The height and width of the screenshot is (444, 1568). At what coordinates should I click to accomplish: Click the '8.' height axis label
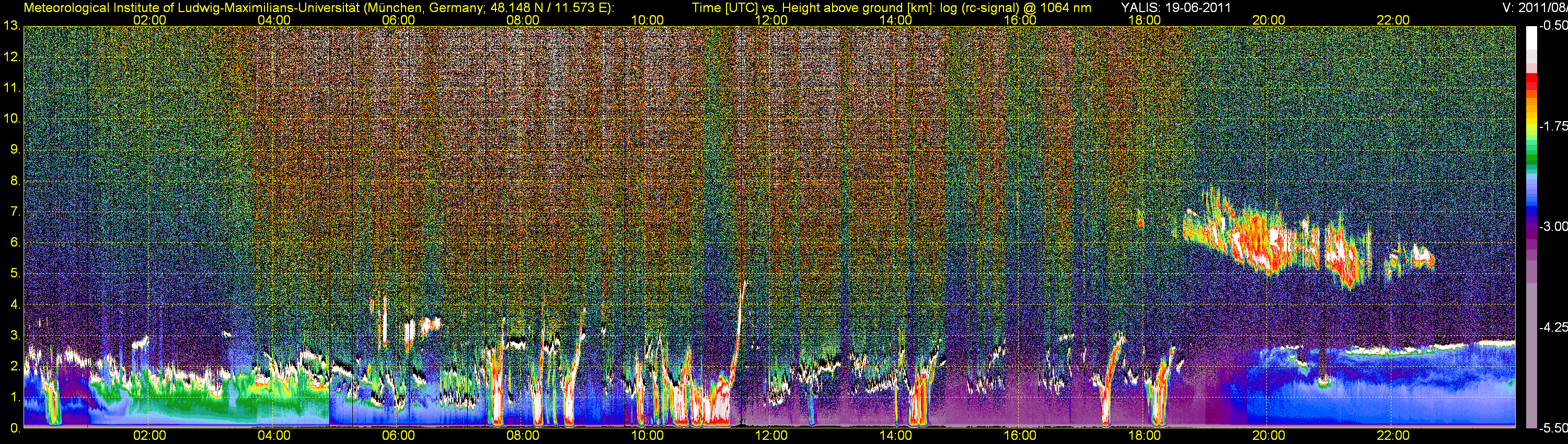point(15,181)
